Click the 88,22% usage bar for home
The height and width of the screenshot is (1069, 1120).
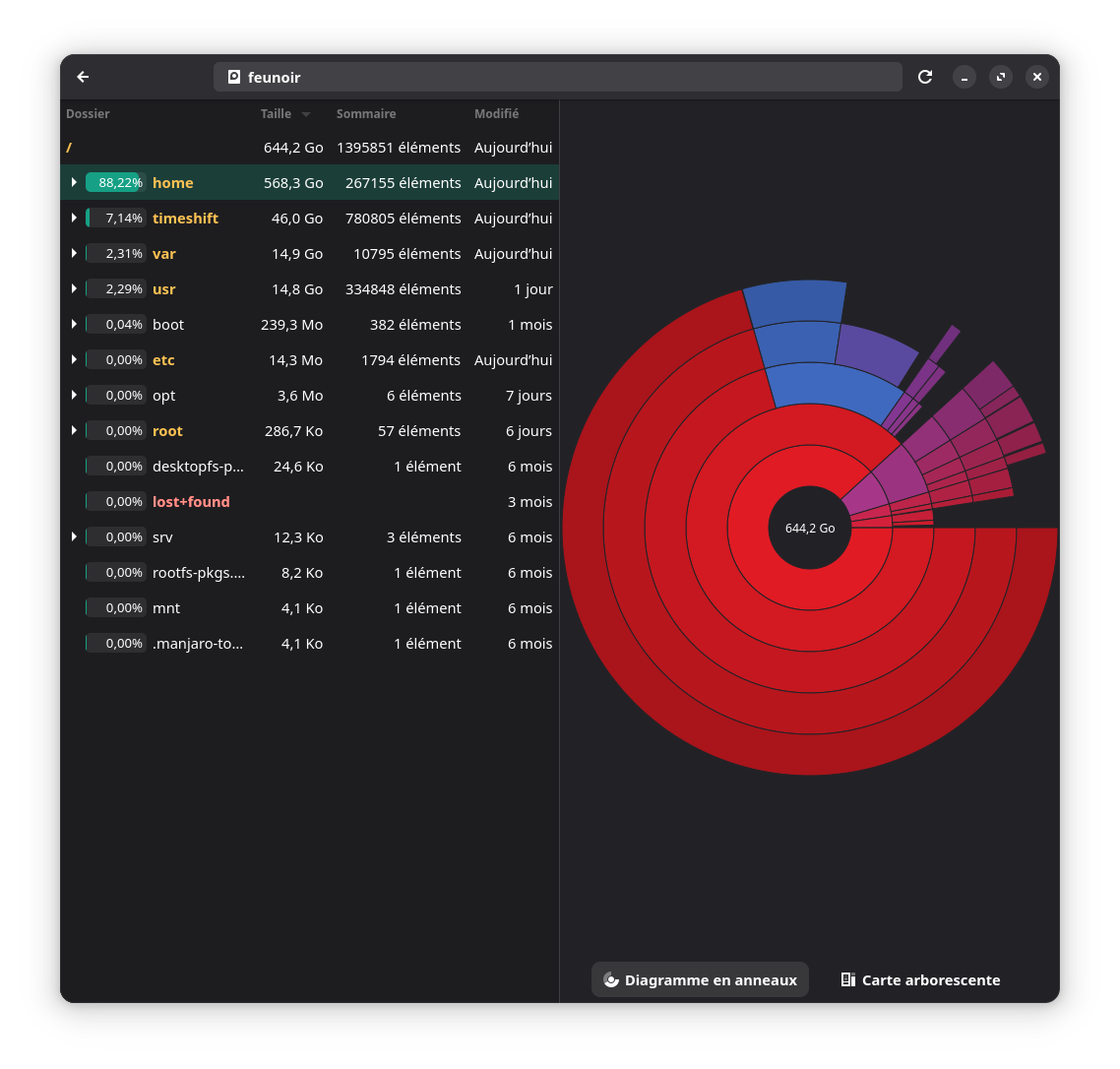116,182
